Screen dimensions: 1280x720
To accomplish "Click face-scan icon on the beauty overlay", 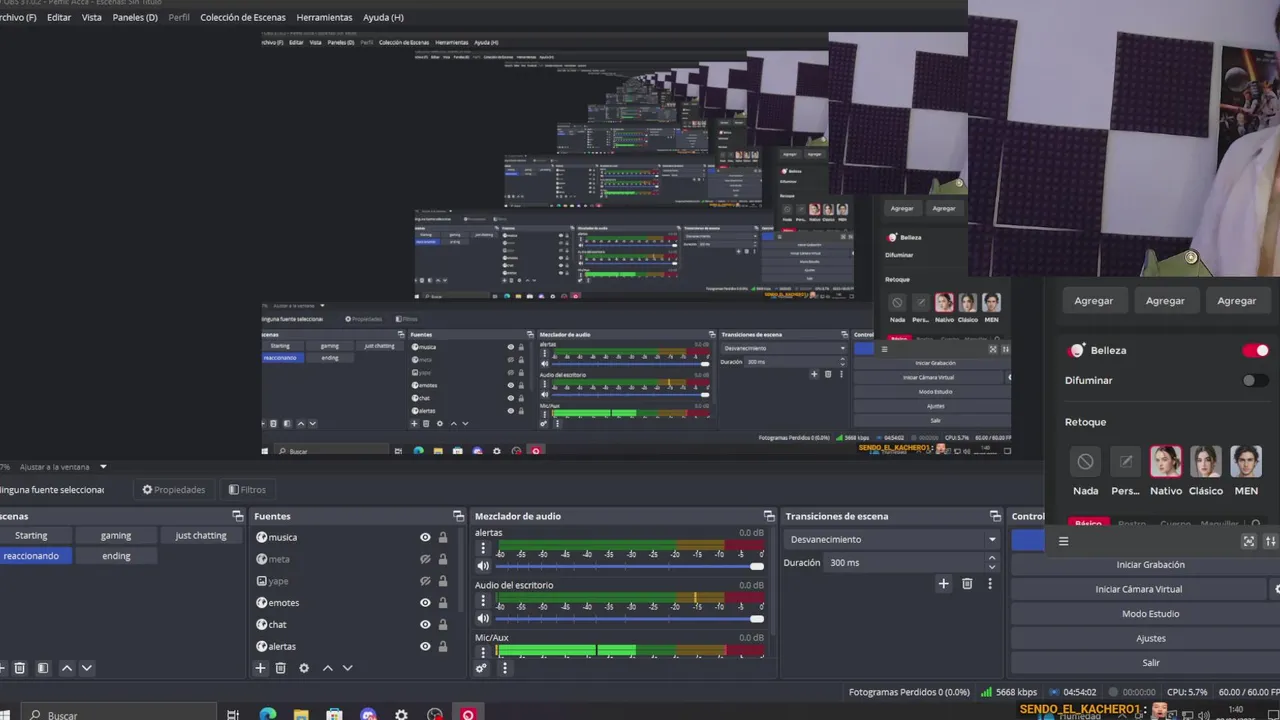I will pos(1248,541).
